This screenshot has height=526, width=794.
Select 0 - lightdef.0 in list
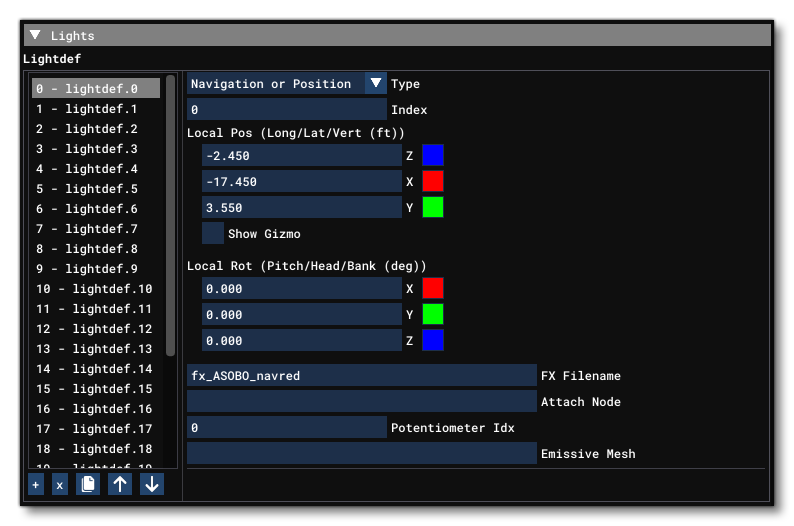click(x=96, y=89)
